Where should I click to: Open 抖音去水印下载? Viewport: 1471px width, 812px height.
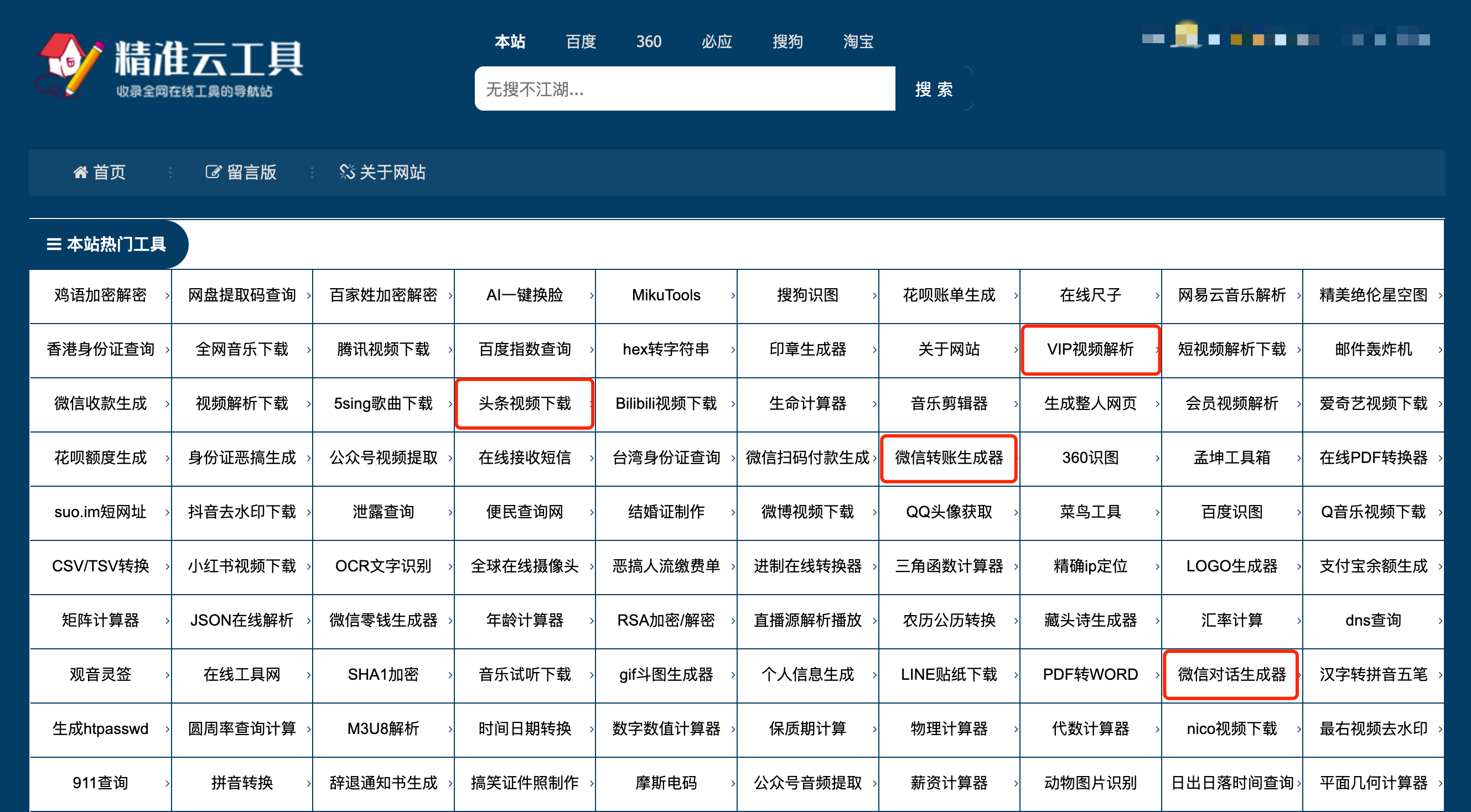coord(241,512)
